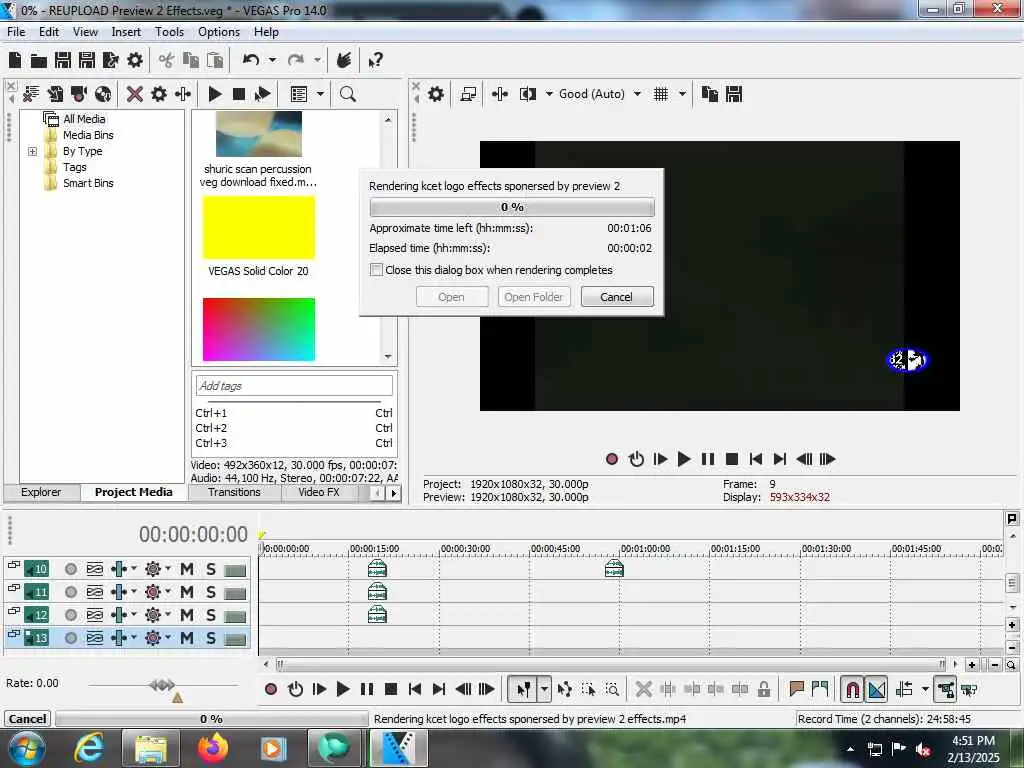Open Split Screen View dropdown arrow
Viewport: 1024px width, 768px height.
(x=549, y=94)
